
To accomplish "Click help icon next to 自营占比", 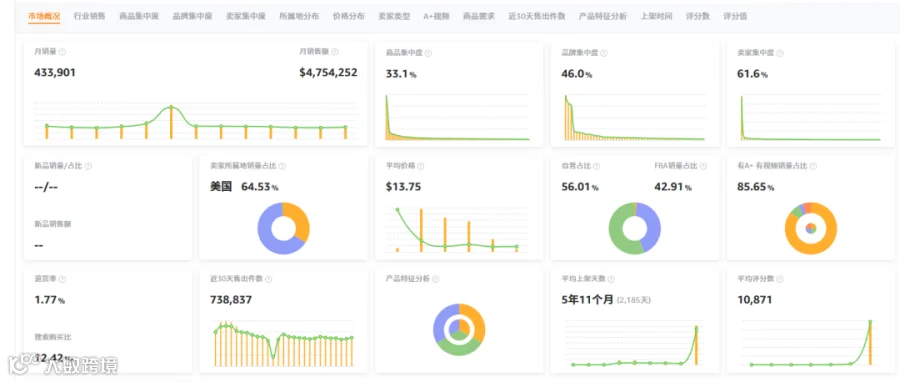I will tap(596, 166).
